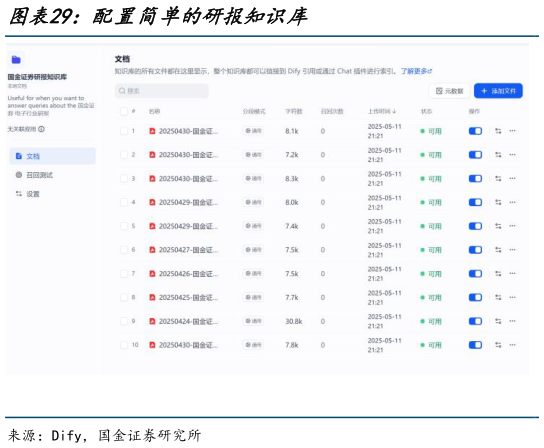Screen dimensions: 544x448
Task: Tick checkbox for row 10
Action: [124, 345]
